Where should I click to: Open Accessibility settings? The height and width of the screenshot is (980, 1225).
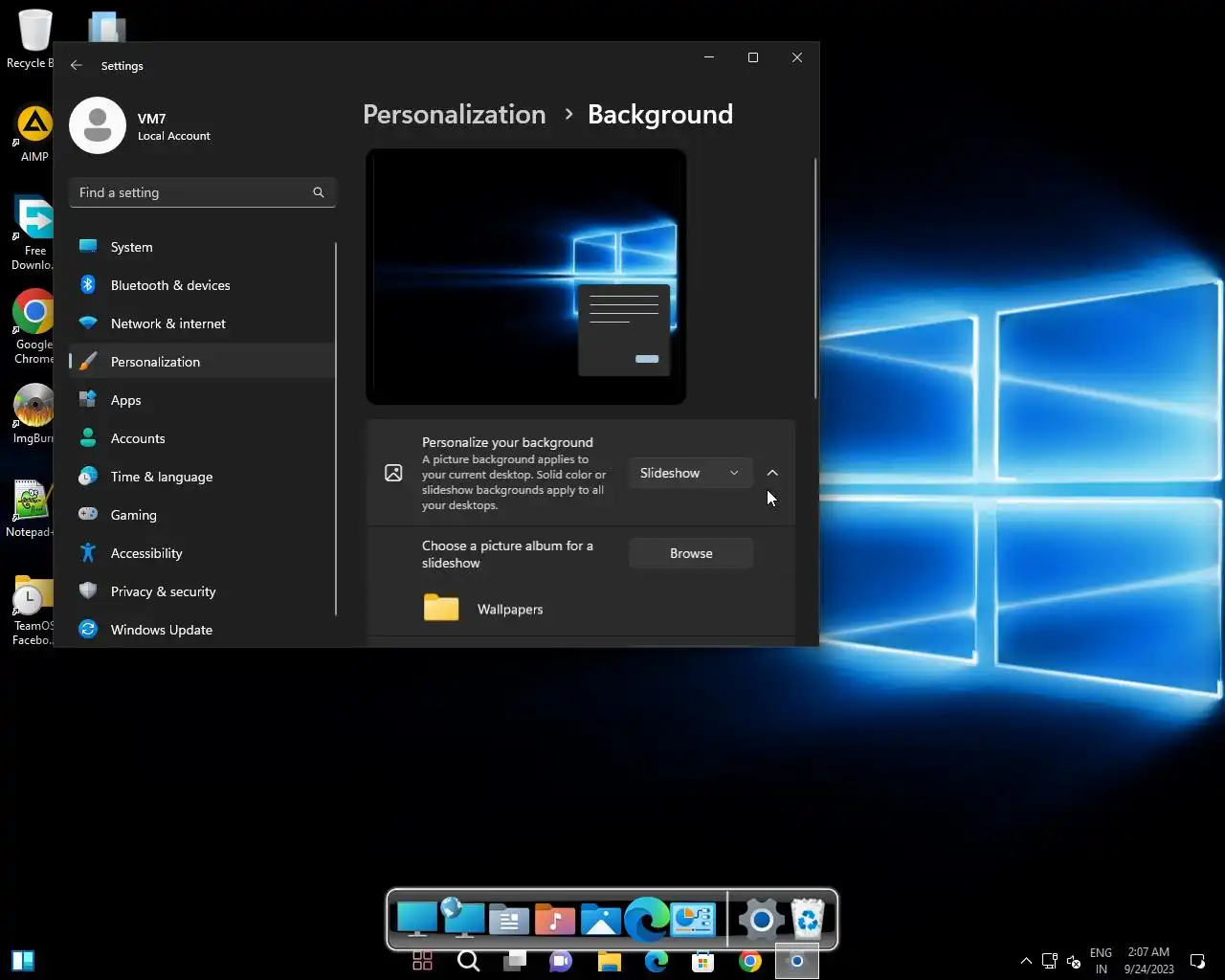(202, 553)
